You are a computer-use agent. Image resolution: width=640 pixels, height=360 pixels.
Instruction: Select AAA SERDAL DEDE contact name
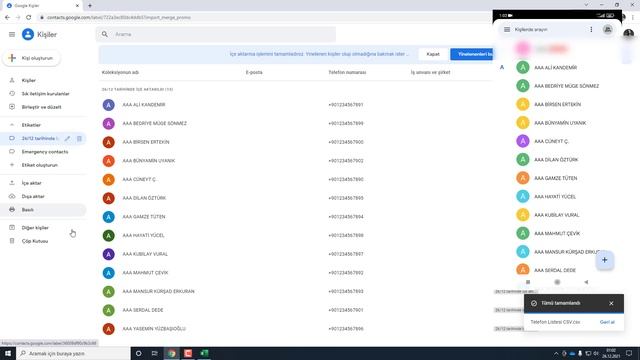click(143, 310)
